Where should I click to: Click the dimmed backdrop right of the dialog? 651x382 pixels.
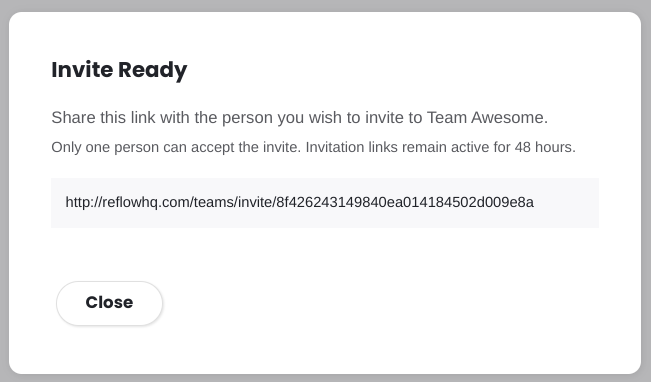click(x=646, y=191)
